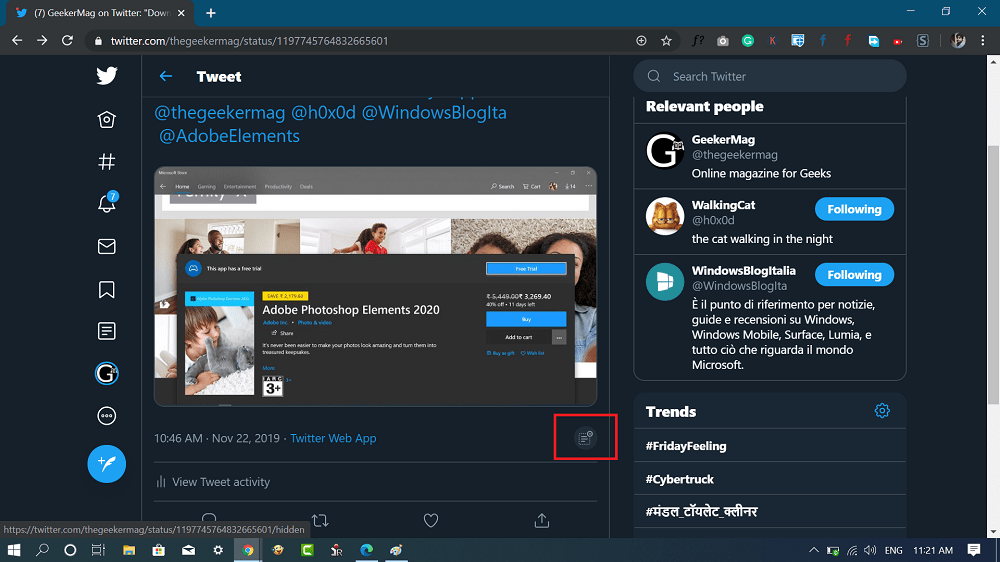This screenshot has width=1000, height=562.
Task: Open Action Center notifications icon
Action: click(x=974, y=550)
